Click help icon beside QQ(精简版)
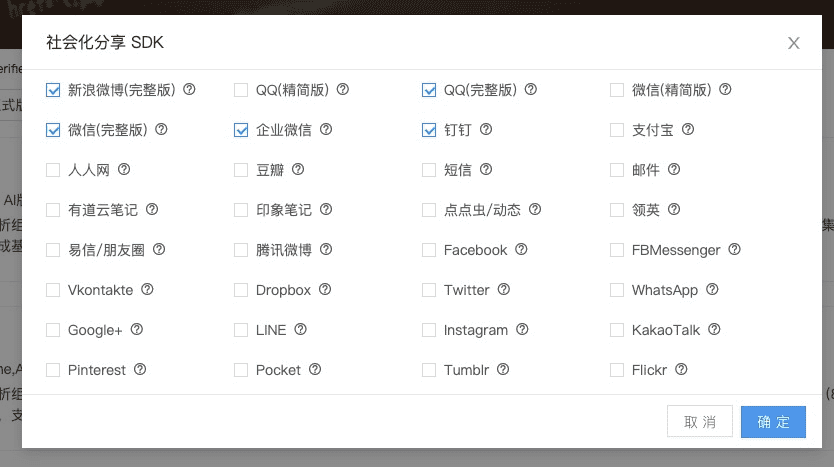Viewport: 834px width, 467px height. pyautogui.click(x=343, y=89)
